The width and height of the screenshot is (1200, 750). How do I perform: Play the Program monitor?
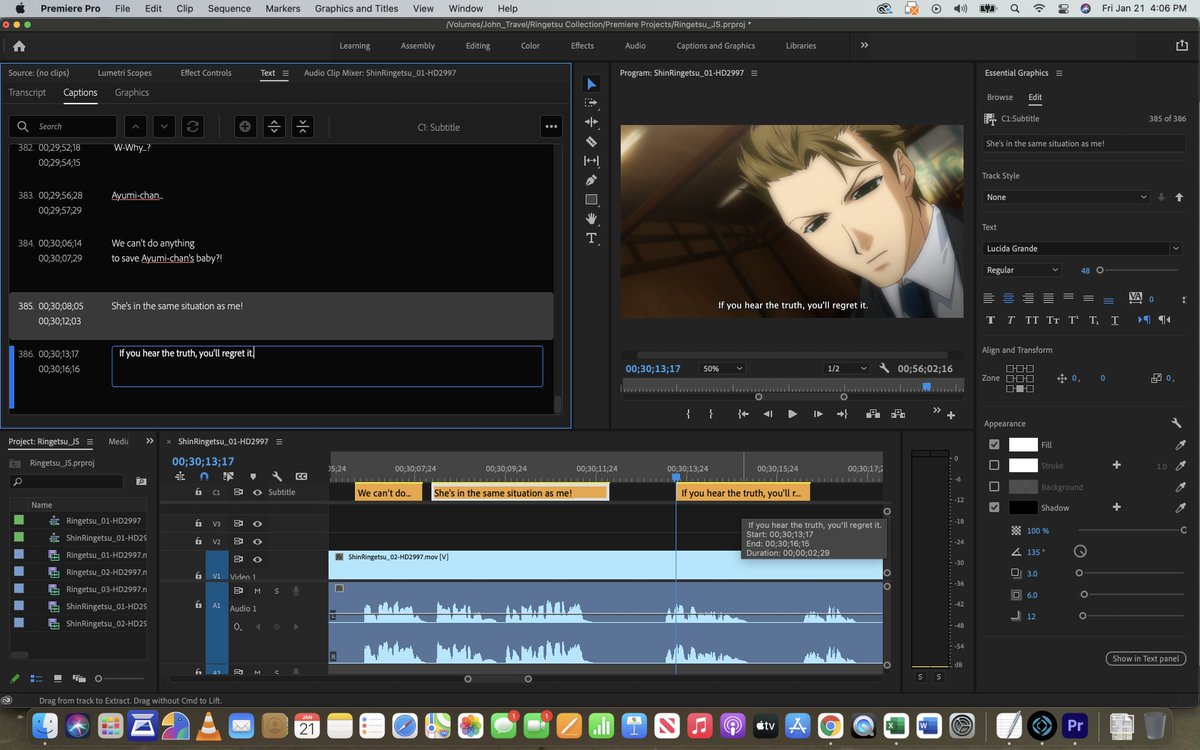click(x=792, y=414)
